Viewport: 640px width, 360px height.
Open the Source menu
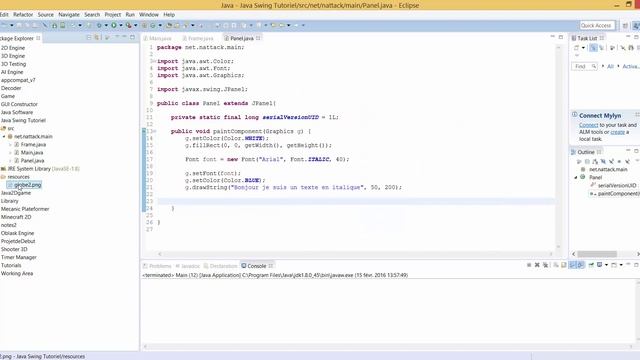pyautogui.click(x=46, y=14)
